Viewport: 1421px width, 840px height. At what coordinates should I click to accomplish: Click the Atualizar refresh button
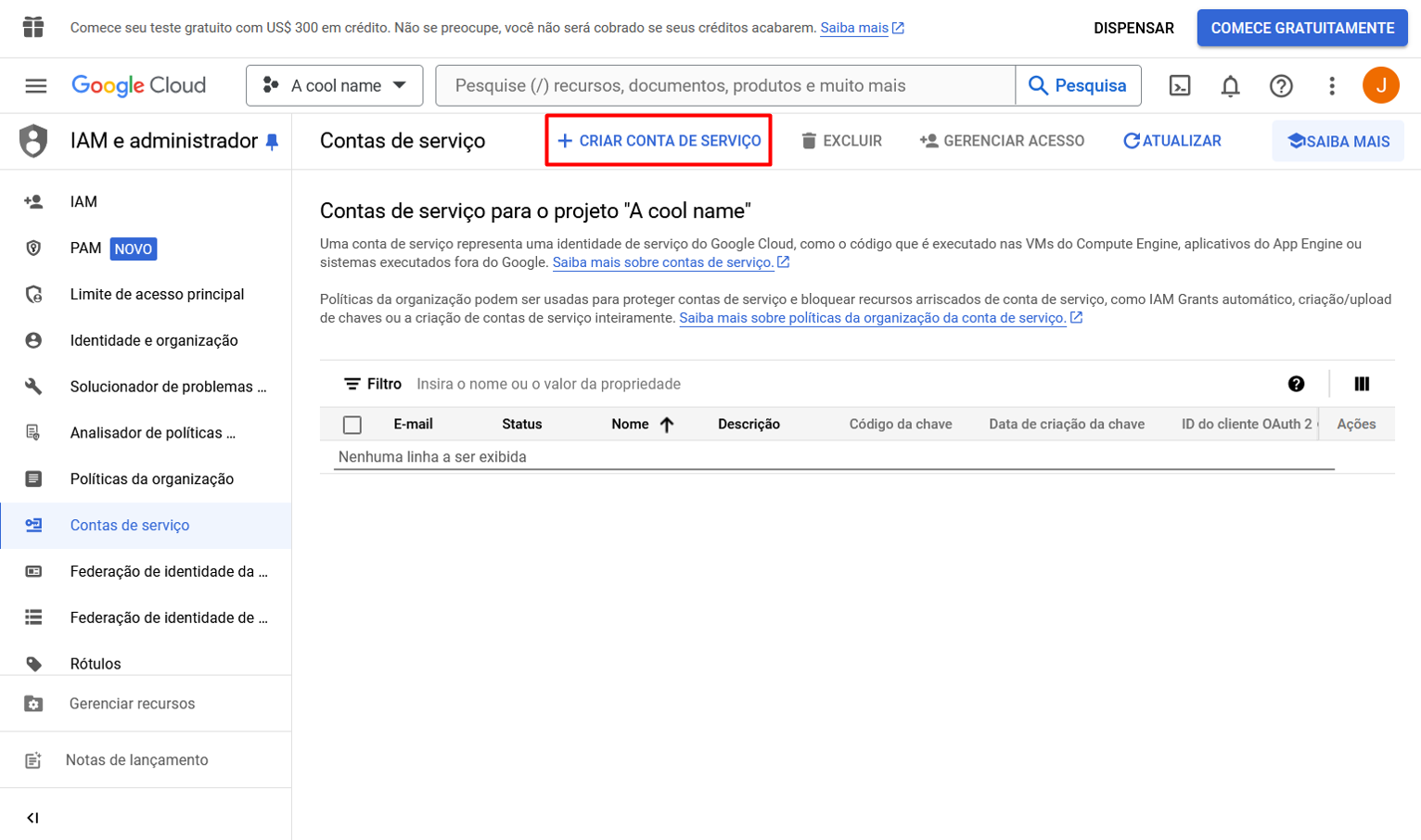pyautogui.click(x=1172, y=141)
